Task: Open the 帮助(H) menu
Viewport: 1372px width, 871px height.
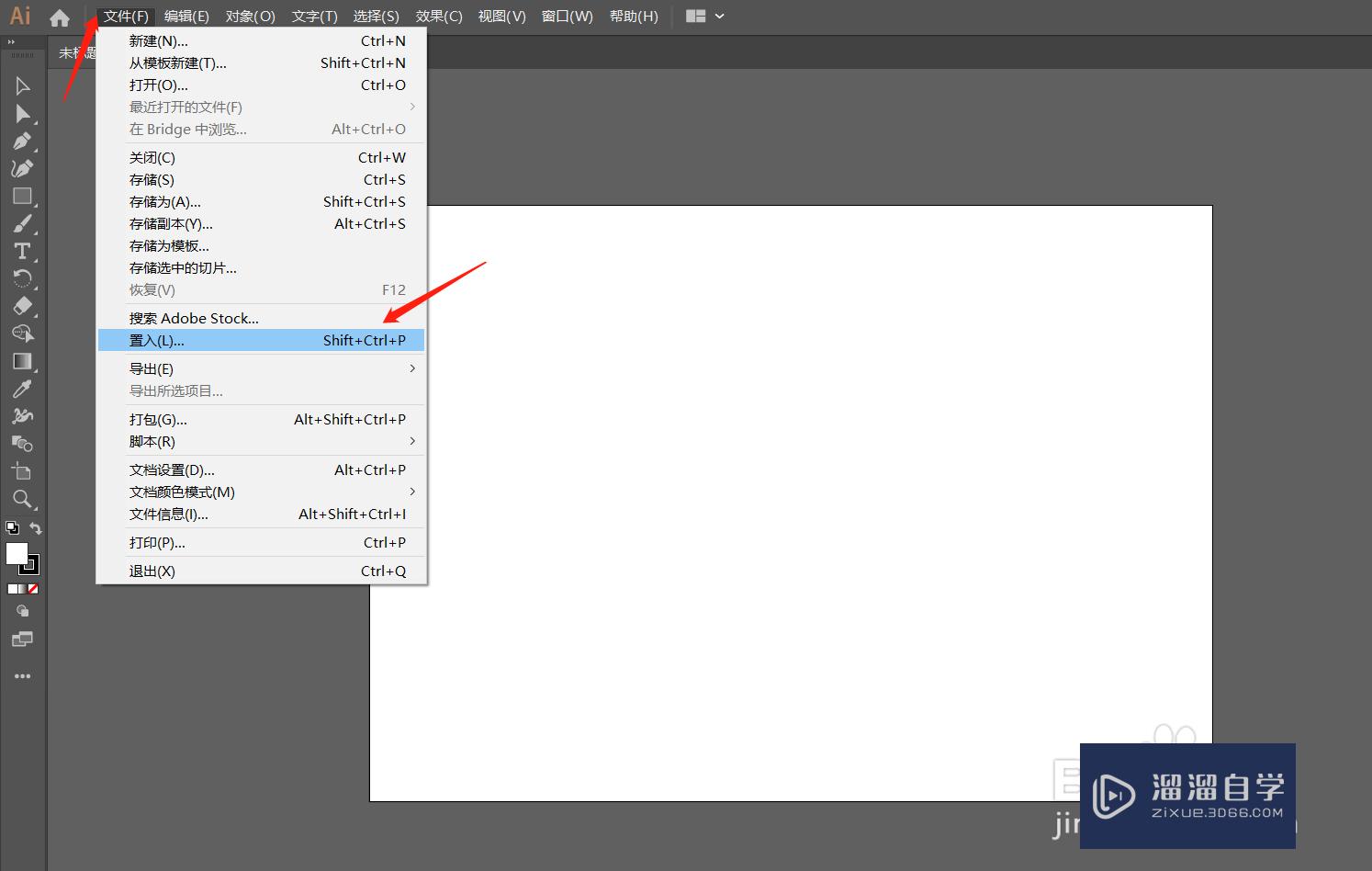Action: pos(635,17)
